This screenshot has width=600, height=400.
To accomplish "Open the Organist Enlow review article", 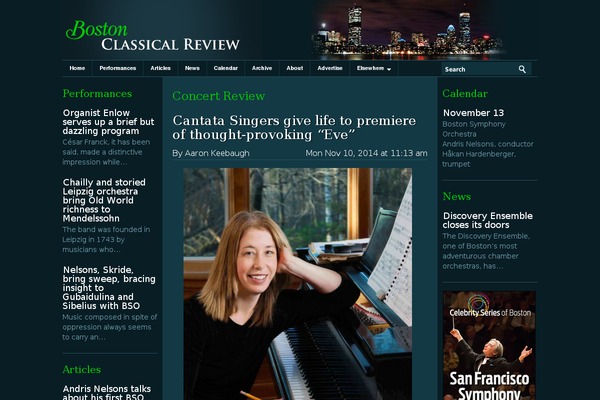I will click(x=108, y=122).
